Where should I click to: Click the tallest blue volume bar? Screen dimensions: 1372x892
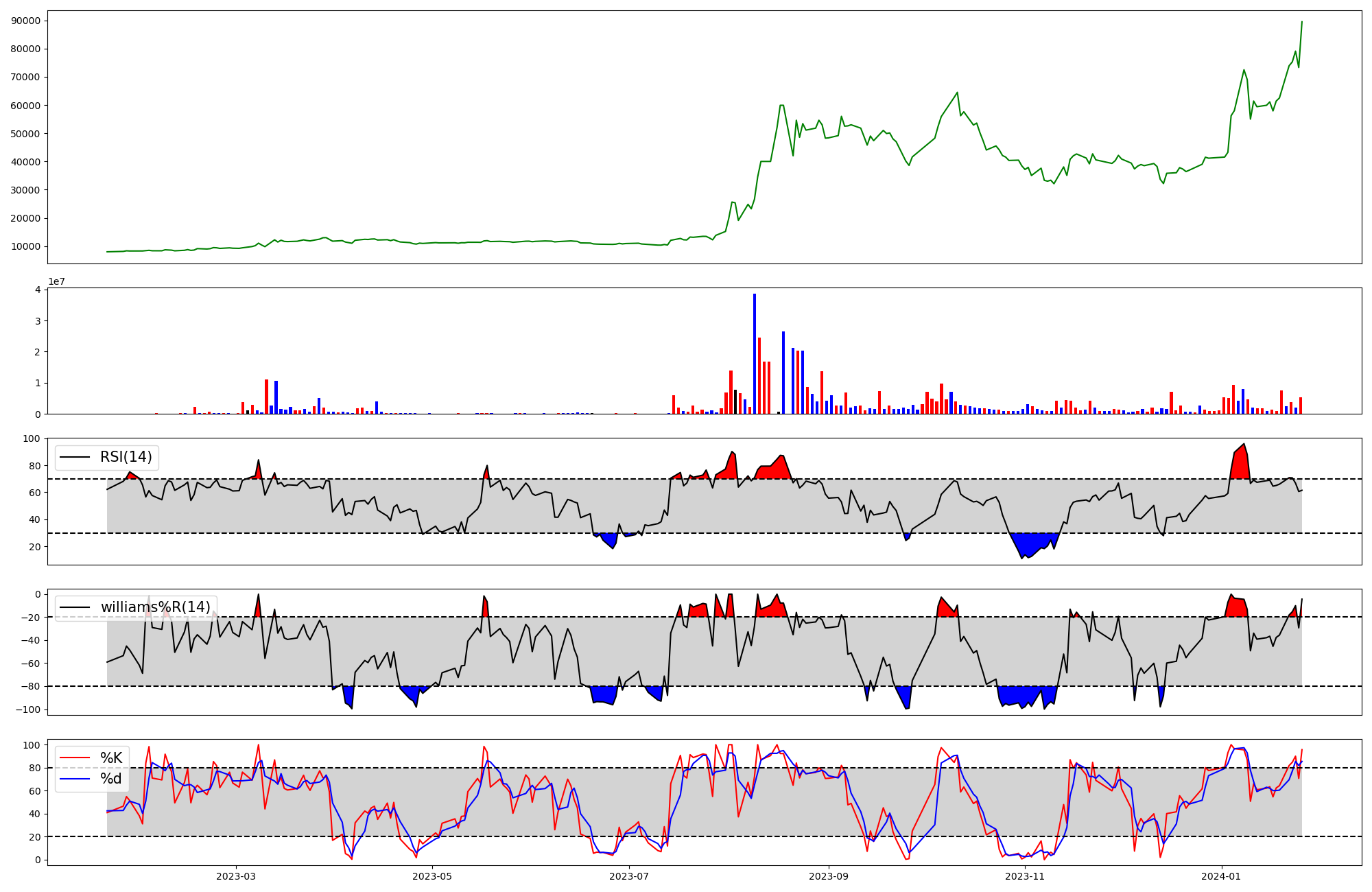click(755, 353)
